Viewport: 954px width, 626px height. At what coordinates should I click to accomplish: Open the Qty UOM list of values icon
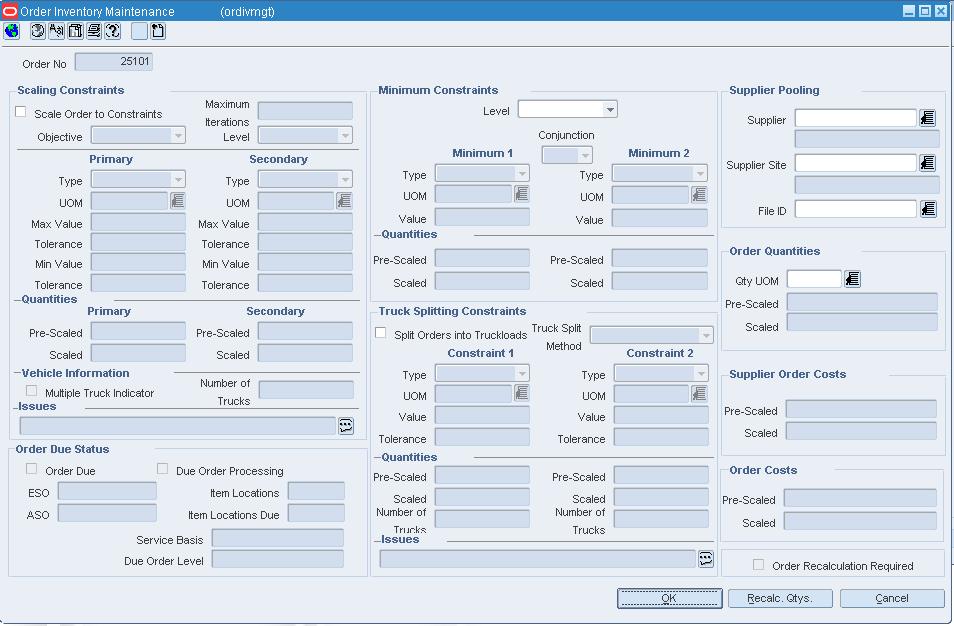(x=852, y=279)
